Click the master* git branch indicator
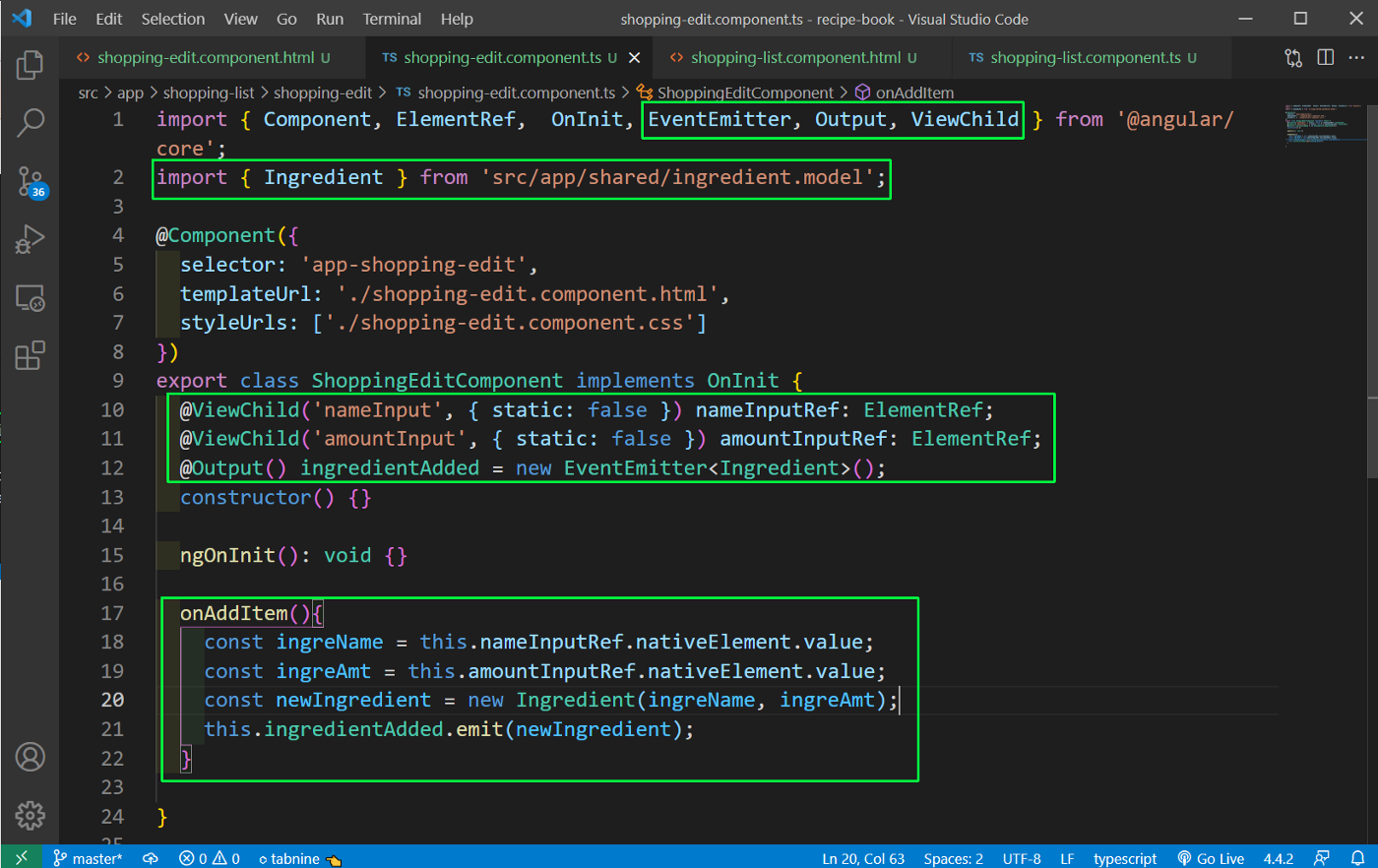Viewport: 1378px width, 868px height. click(88, 858)
